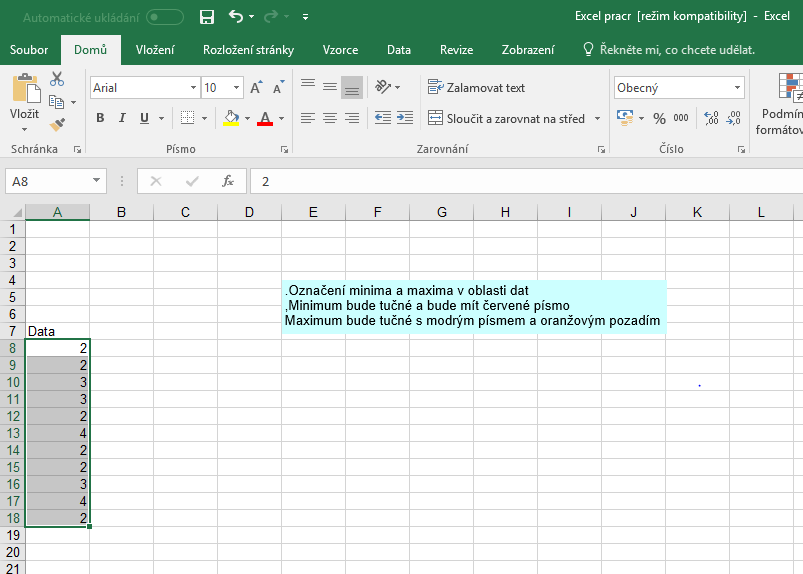Open the Name Box dropdown arrow

point(97,181)
